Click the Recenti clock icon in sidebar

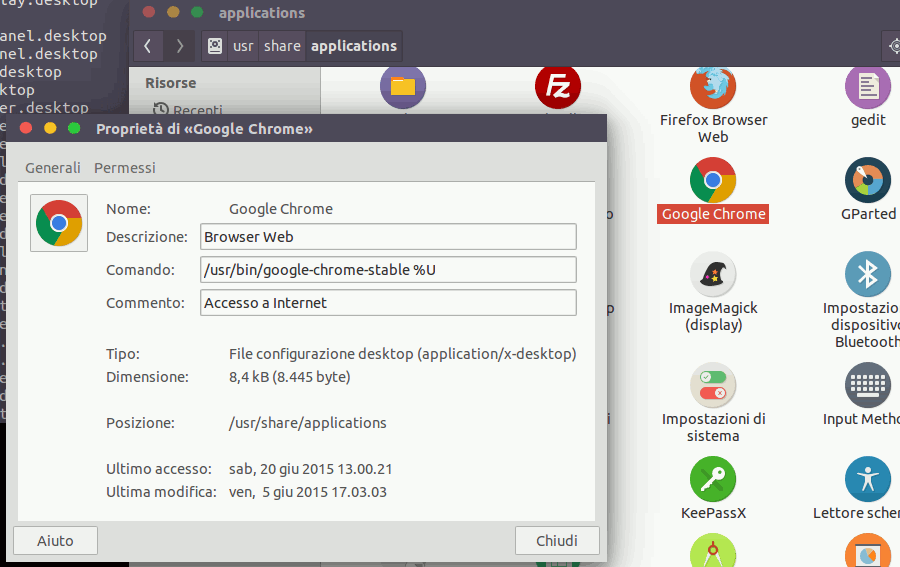pyautogui.click(x=161, y=109)
